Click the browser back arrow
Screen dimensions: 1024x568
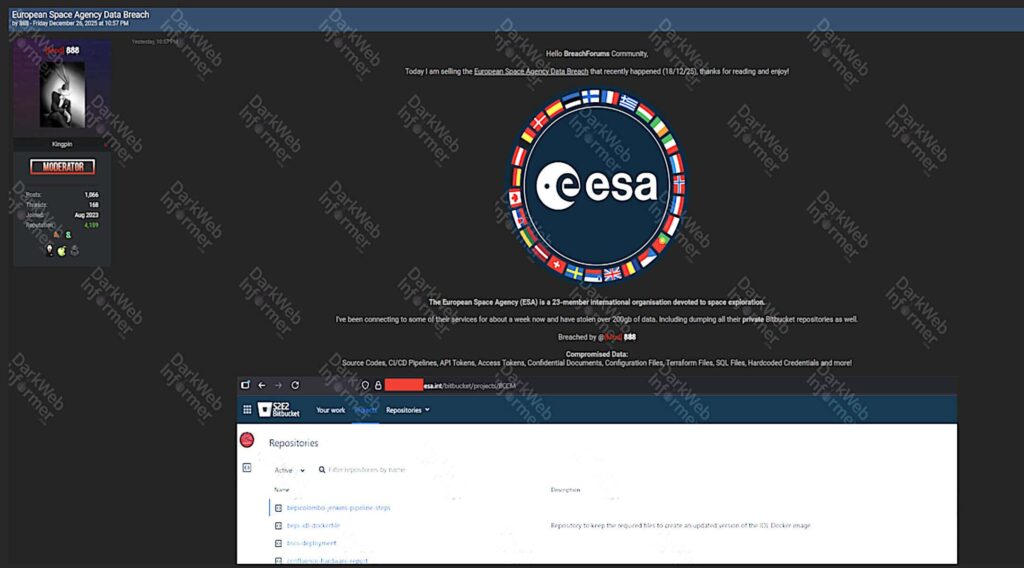pyautogui.click(x=262, y=385)
